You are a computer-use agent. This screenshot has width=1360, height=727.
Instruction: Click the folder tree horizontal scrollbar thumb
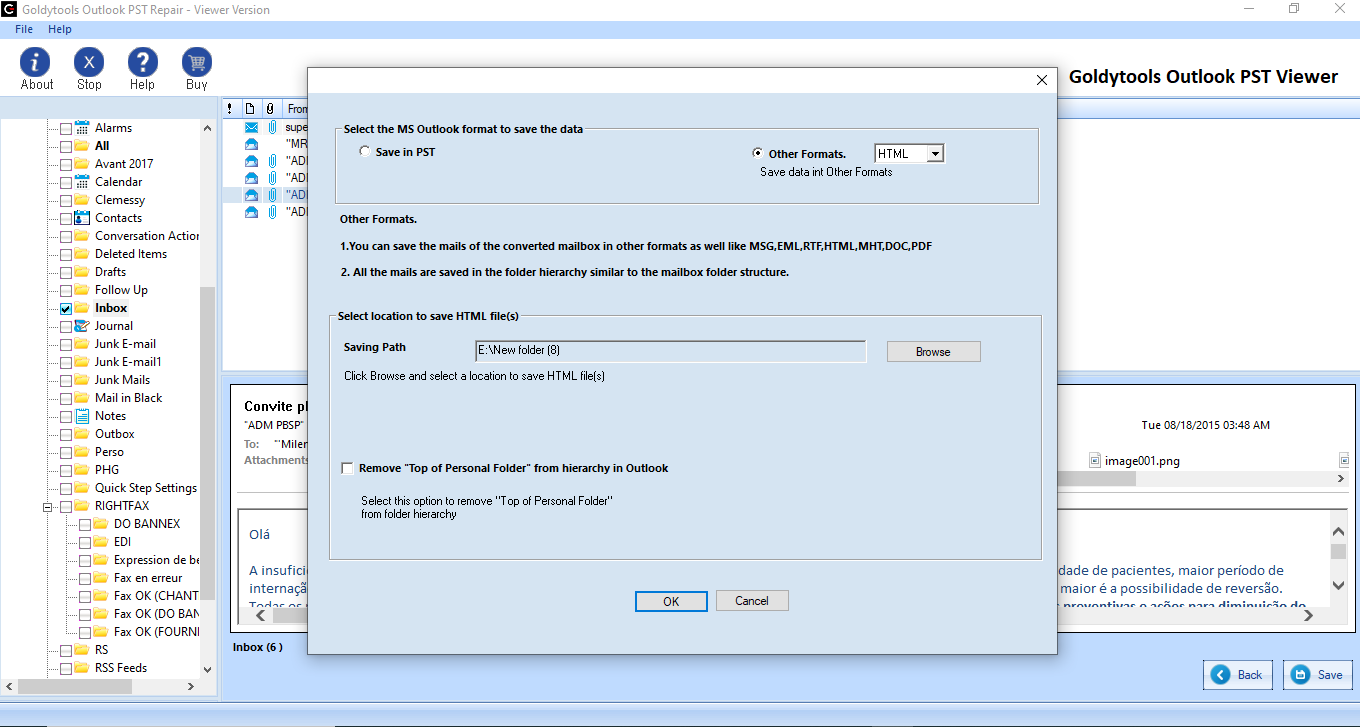(x=75, y=687)
